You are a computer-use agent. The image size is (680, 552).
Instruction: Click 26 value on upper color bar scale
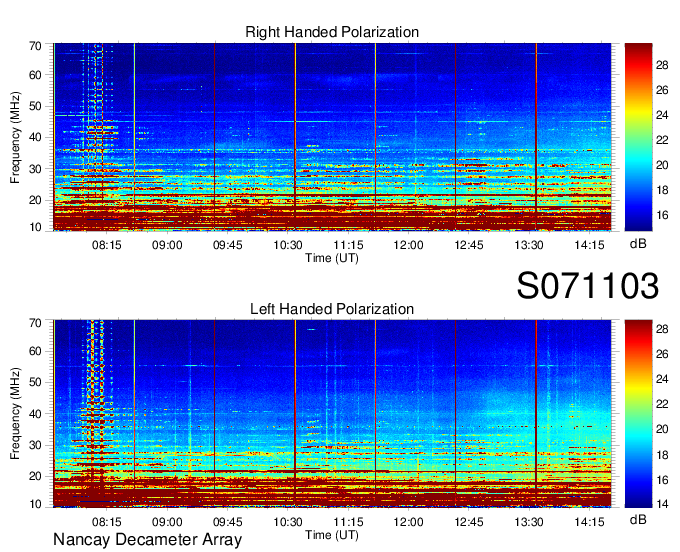662,90
